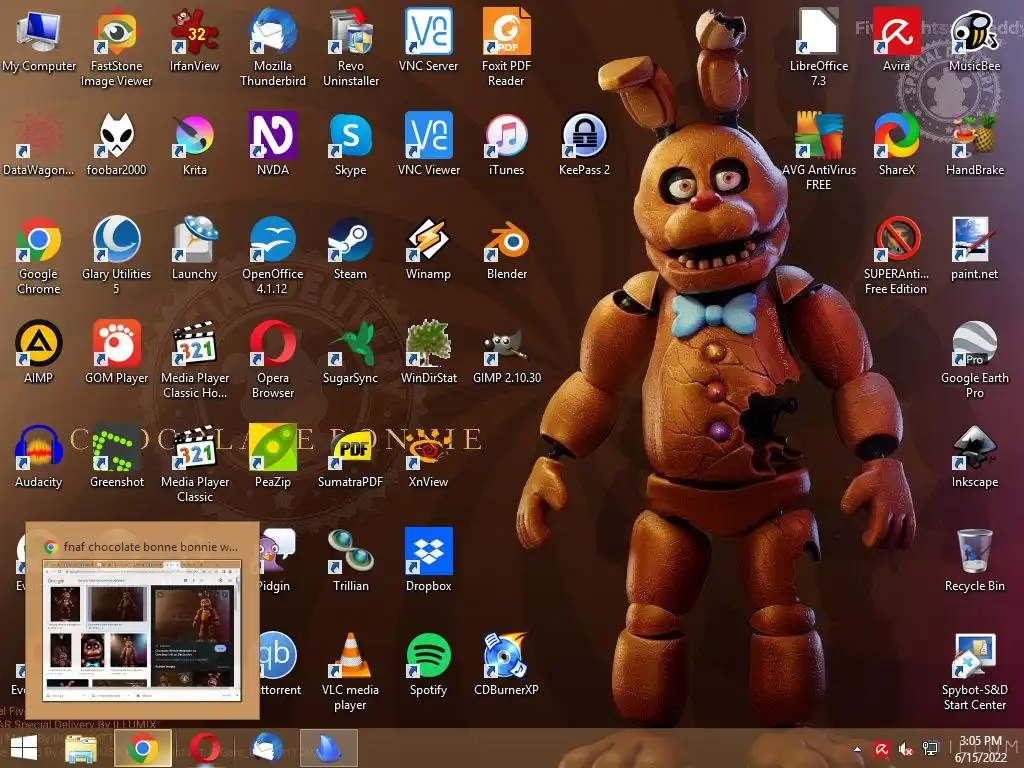The height and width of the screenshot is (768, 1024).
Task: Open SUPERAntiSpyware Free Edition shortcut
Action: tap(897, 256)
